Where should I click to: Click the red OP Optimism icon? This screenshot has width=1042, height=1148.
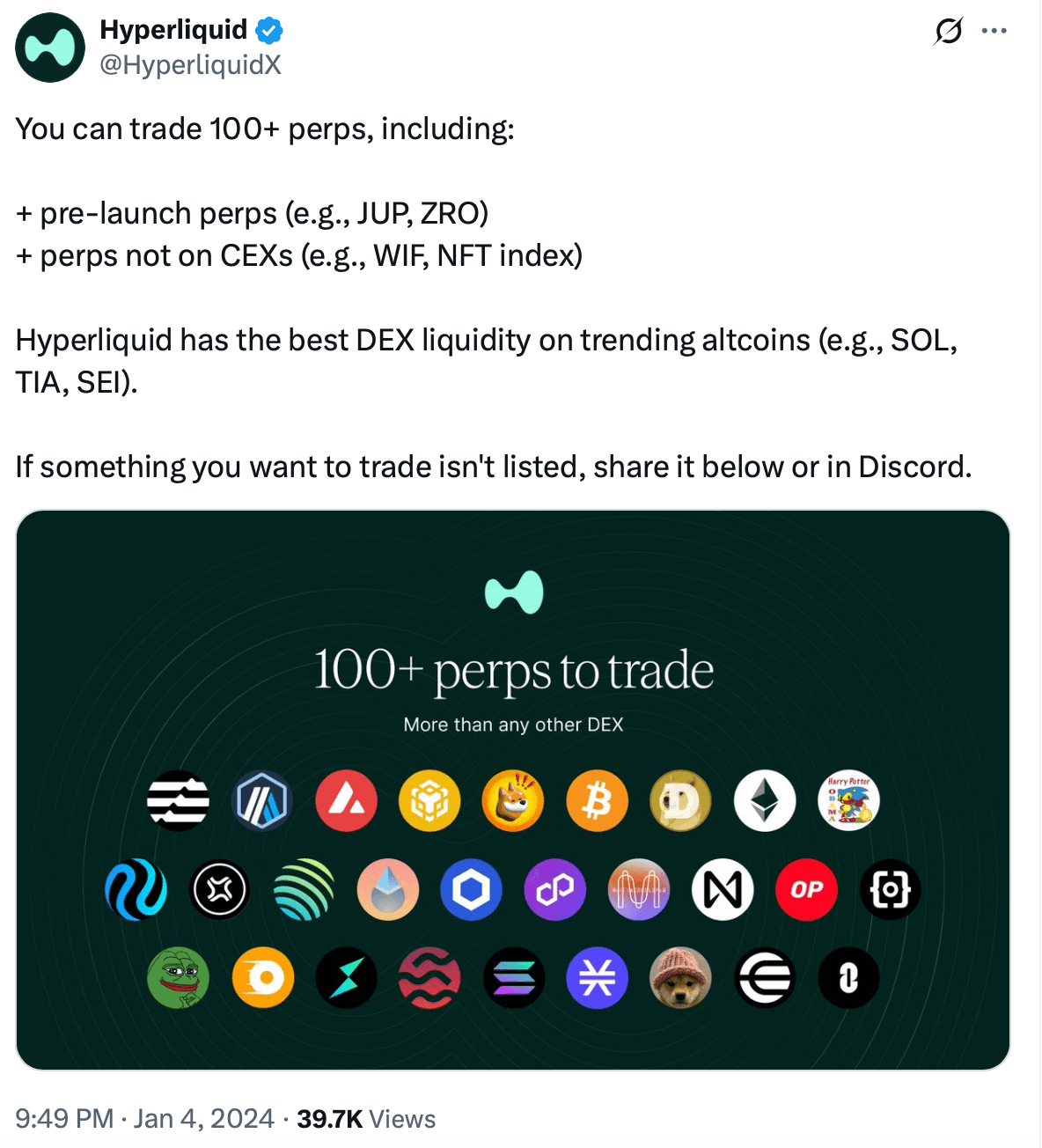[806, 890]
